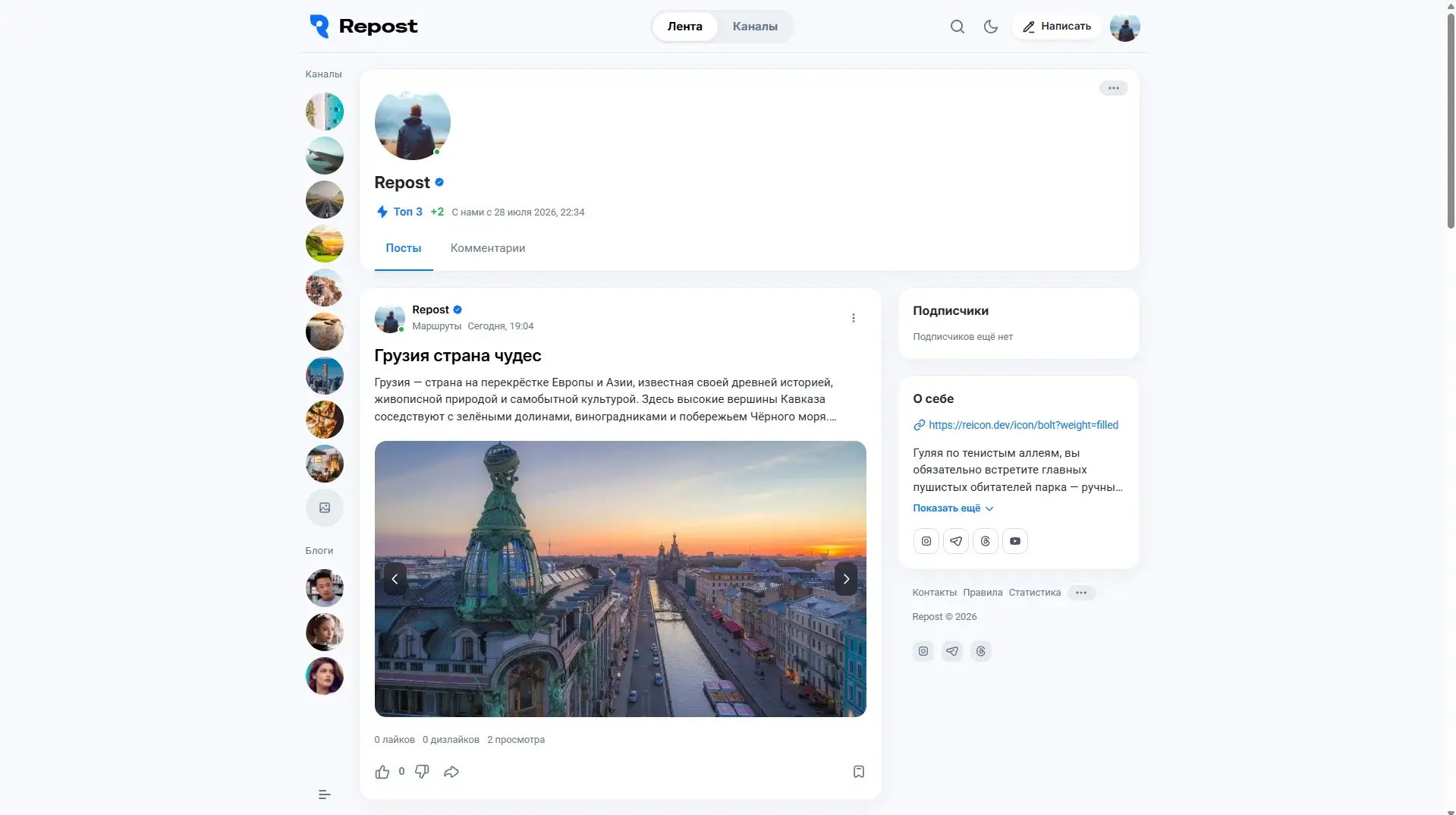Open man with glasses blog avatar
The height and width of the screenshot is (815, 1456).
[324, 588]
